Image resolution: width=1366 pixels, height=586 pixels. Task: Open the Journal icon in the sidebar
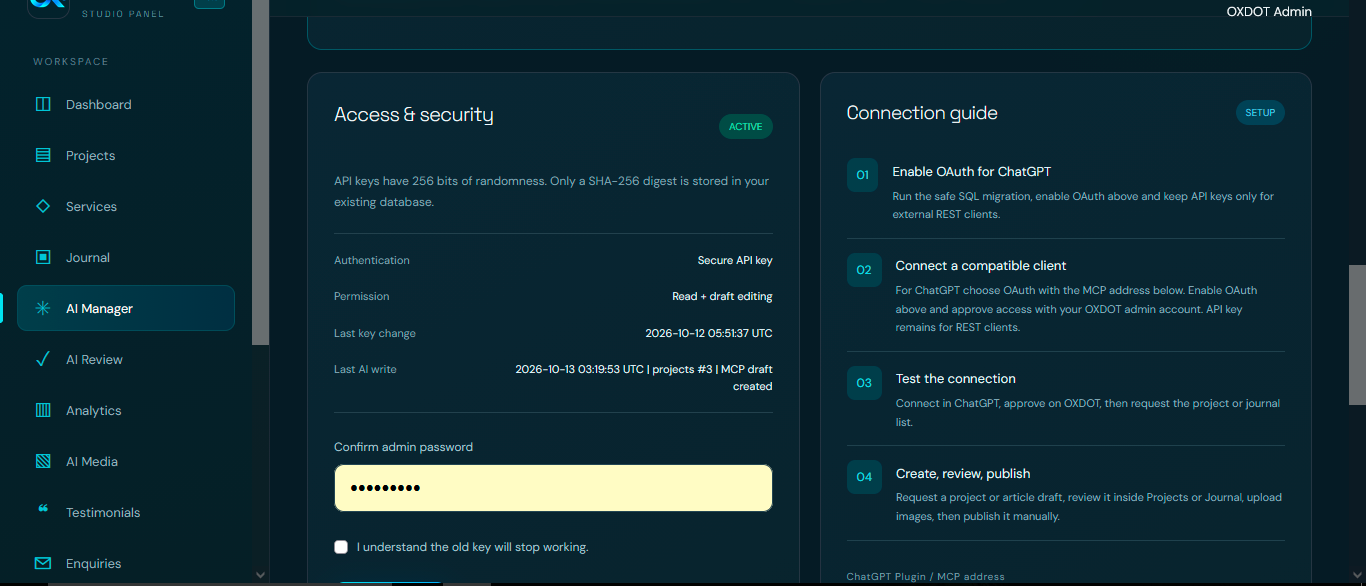pyautogui.click(x=43, y=257)
